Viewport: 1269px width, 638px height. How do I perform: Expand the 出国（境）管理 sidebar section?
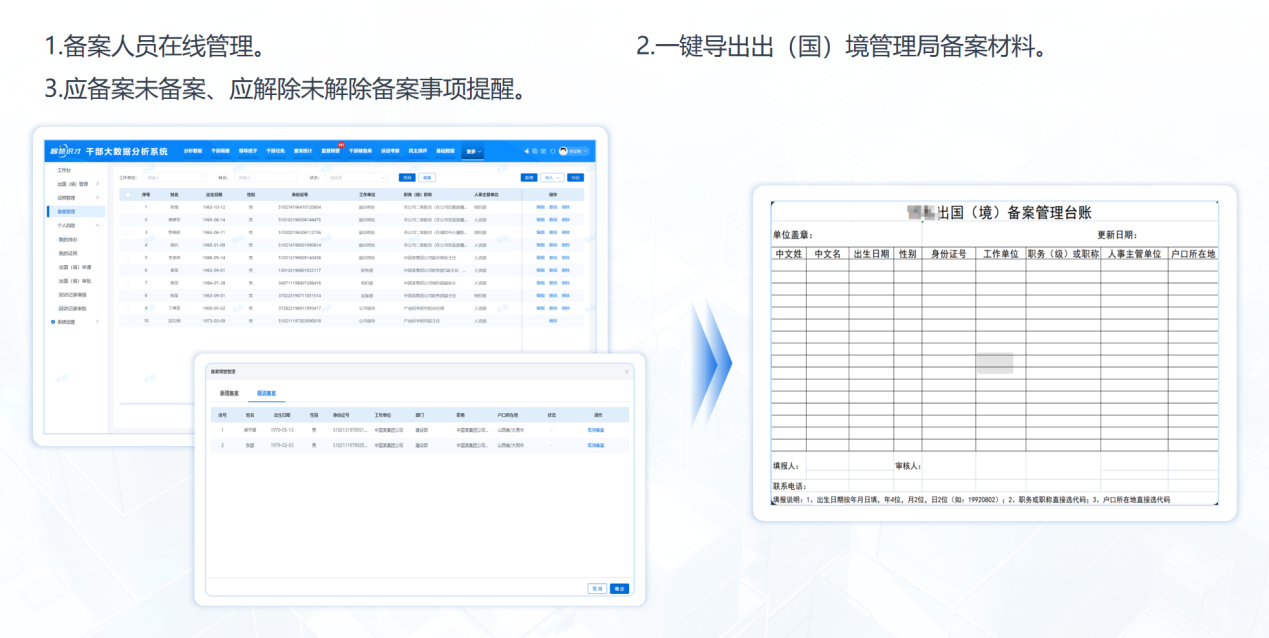point(72,184)
